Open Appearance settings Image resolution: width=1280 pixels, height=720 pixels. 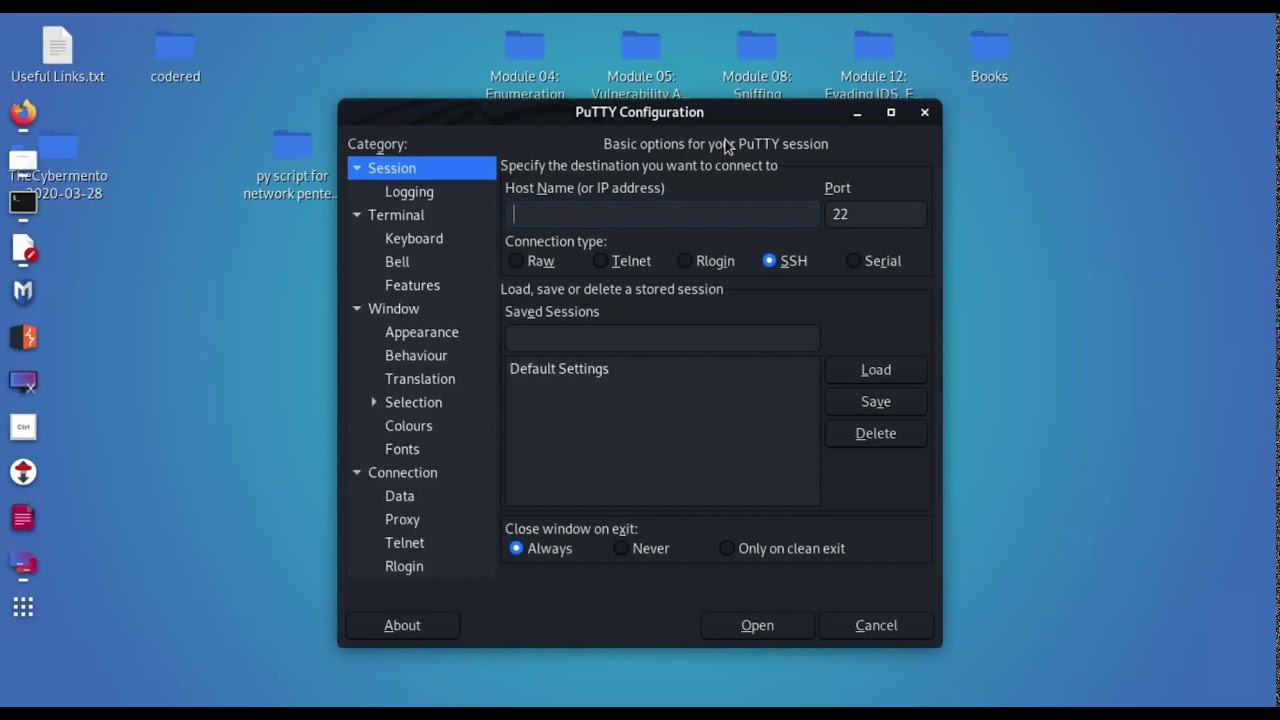[x=422, y=332]
